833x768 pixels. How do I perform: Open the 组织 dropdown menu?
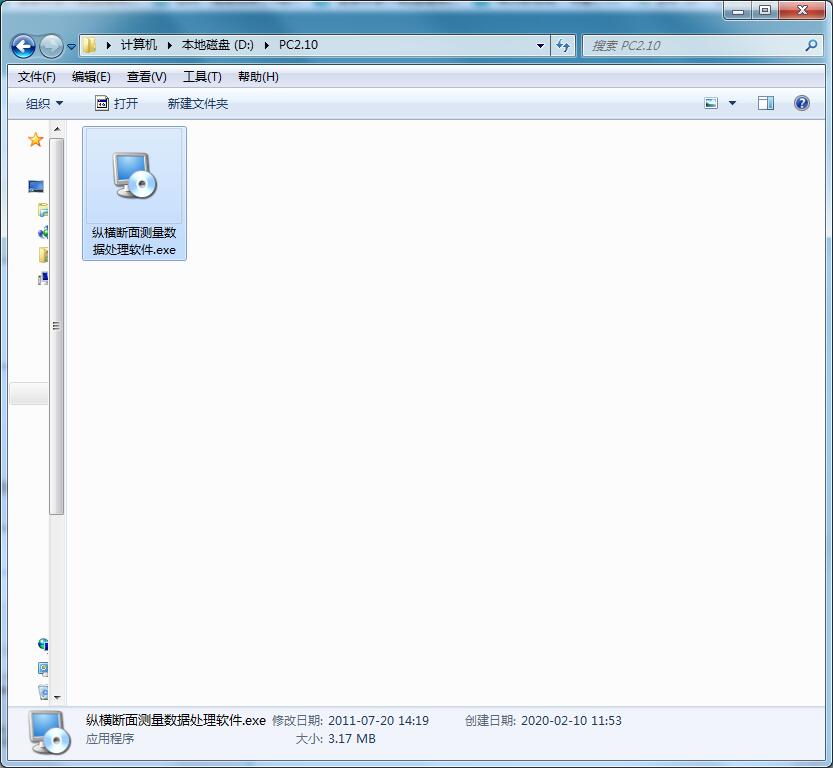point(44,104)
